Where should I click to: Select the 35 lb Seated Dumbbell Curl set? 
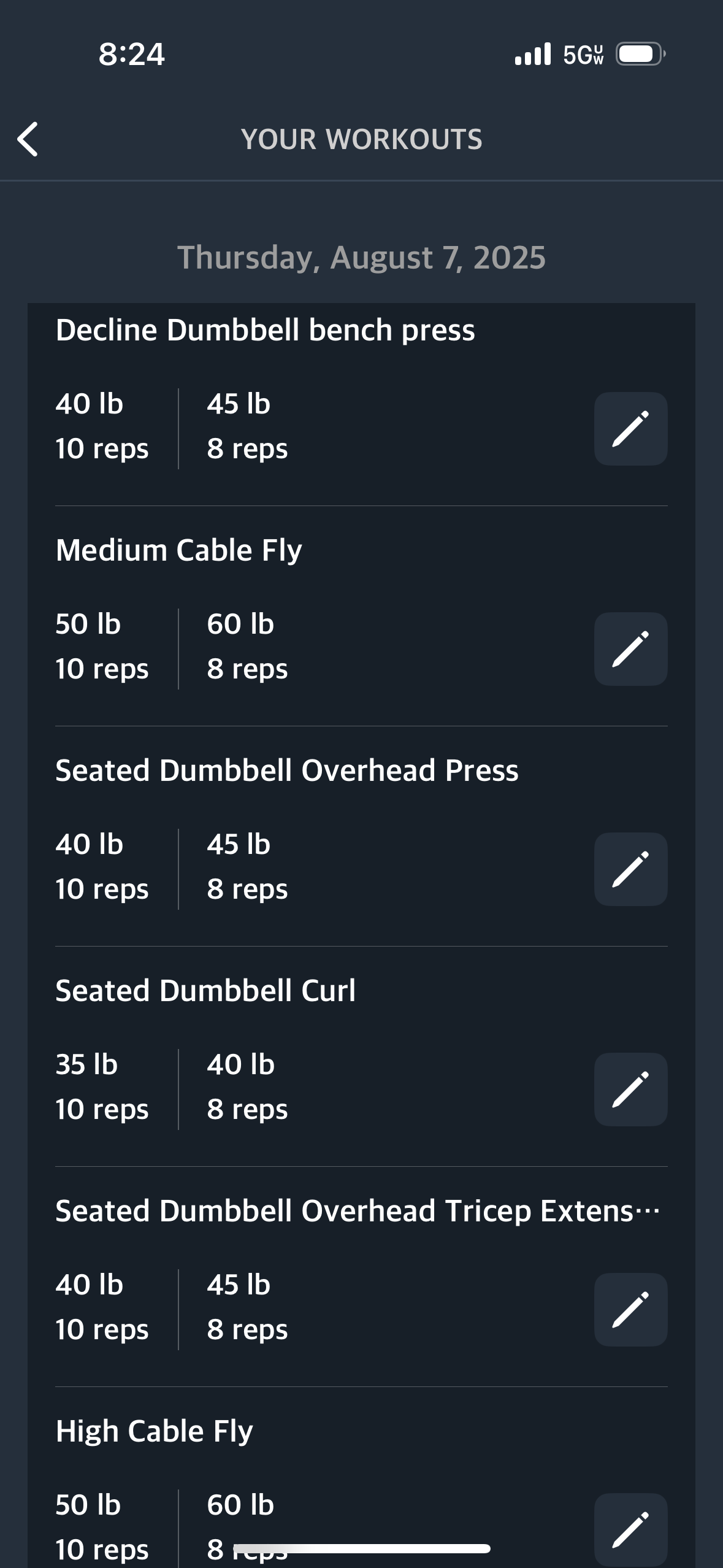point(102,1086)
